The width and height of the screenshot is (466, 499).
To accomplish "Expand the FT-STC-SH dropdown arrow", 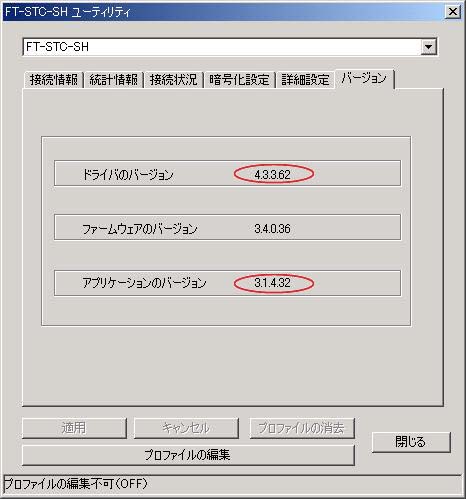I will [x=428, y=47].
